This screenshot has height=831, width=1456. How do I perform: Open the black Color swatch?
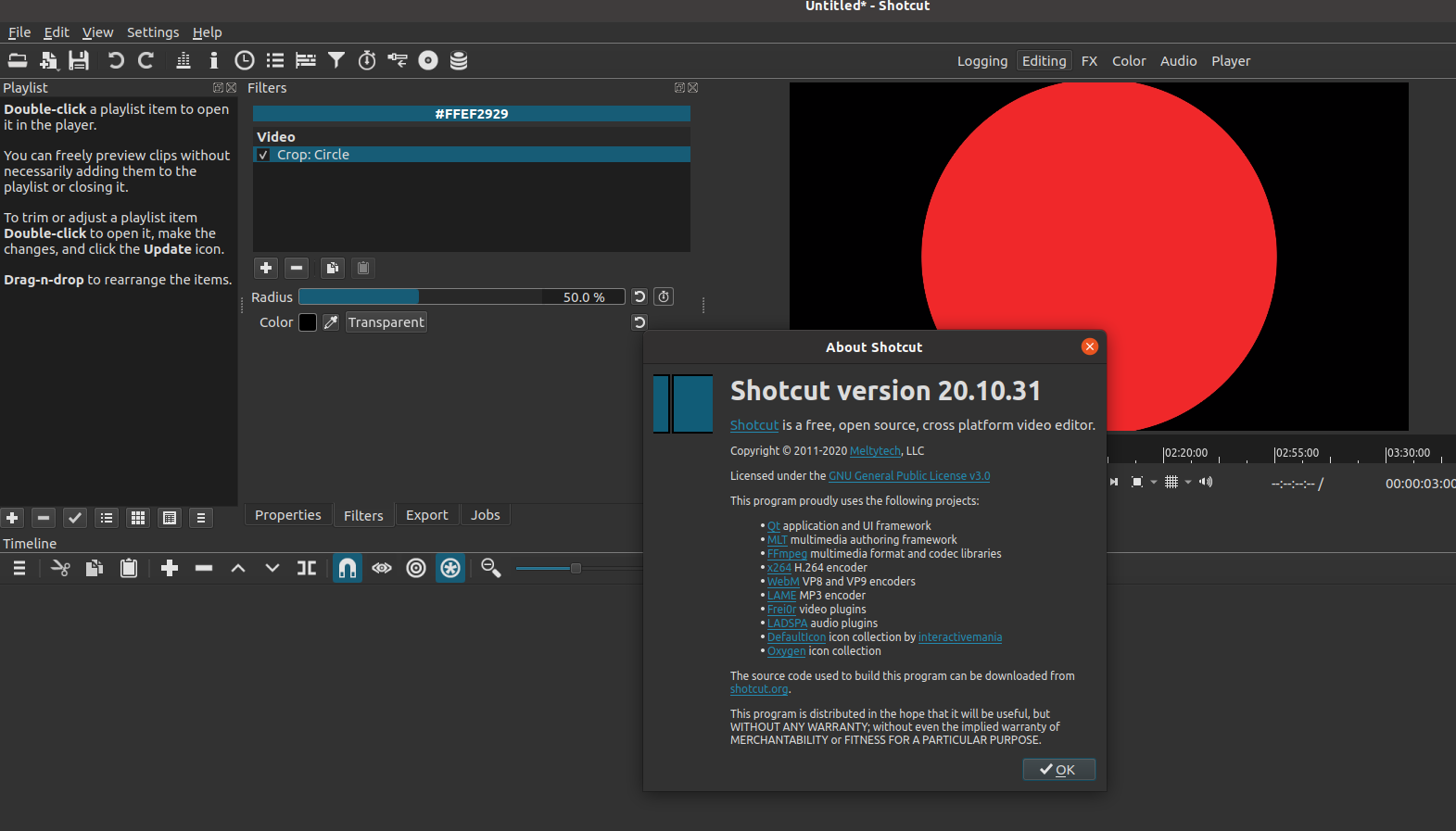coord(308,322)
